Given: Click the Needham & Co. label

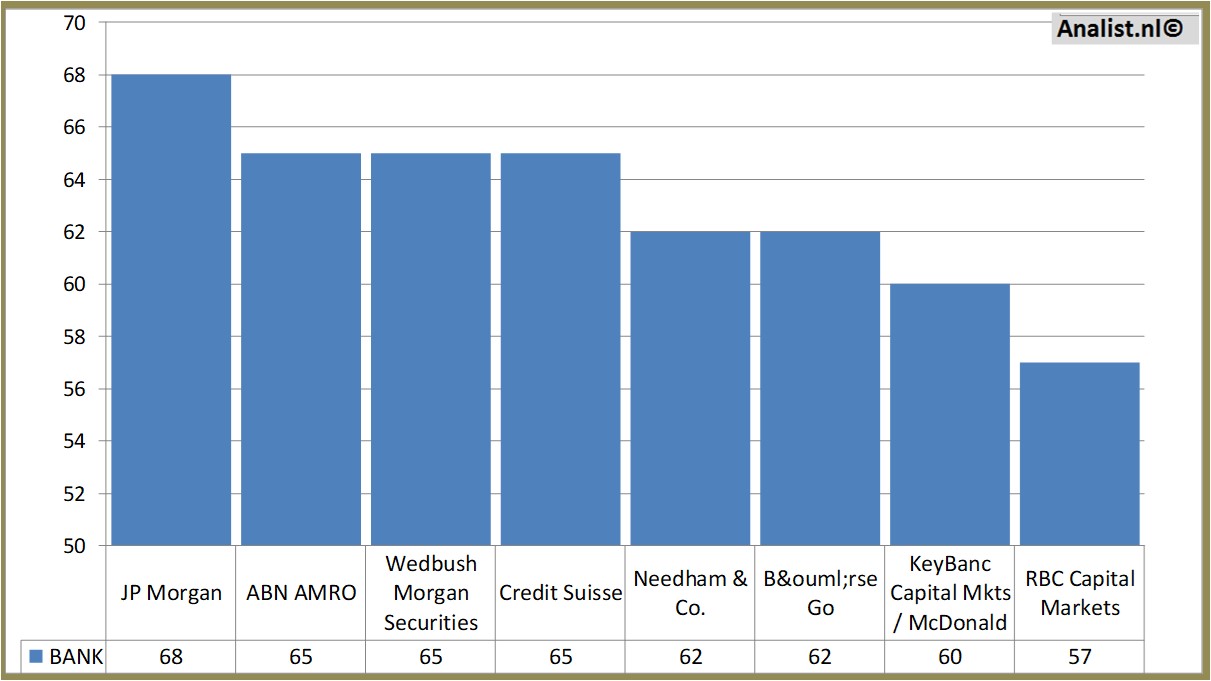Looking at the screenshot, I should (690, 593).
